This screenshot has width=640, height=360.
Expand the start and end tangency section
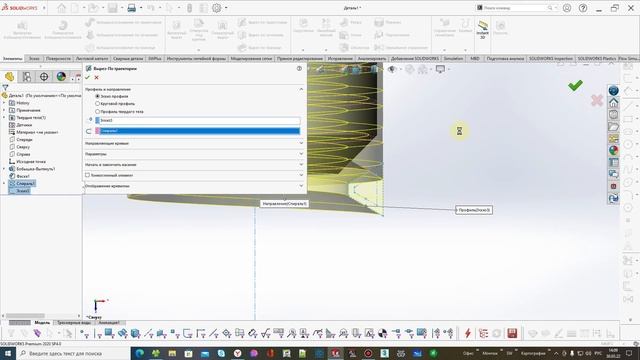click(x=301, y=164)
